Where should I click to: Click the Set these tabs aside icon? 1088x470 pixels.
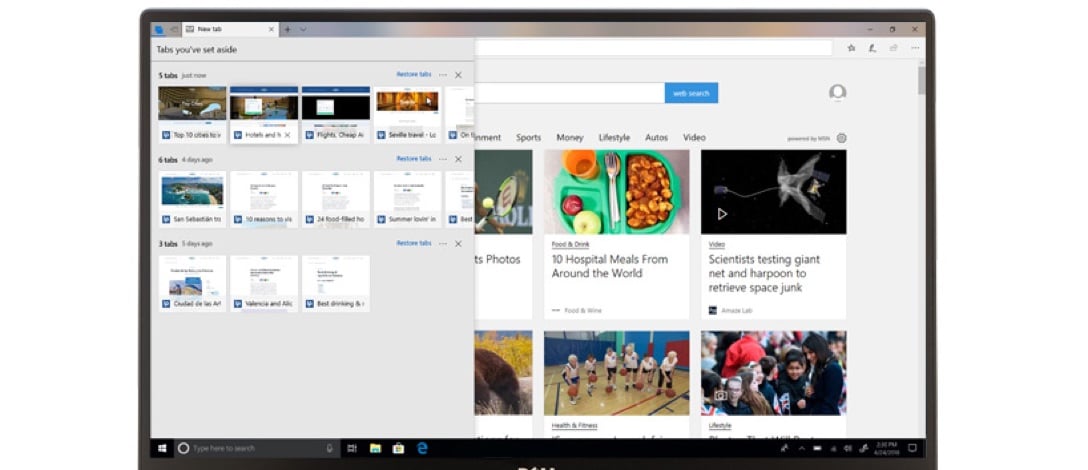tap(173, 29)
